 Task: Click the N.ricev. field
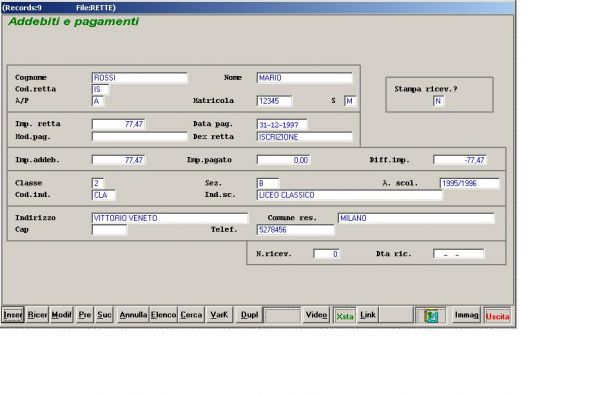point(326,254)
